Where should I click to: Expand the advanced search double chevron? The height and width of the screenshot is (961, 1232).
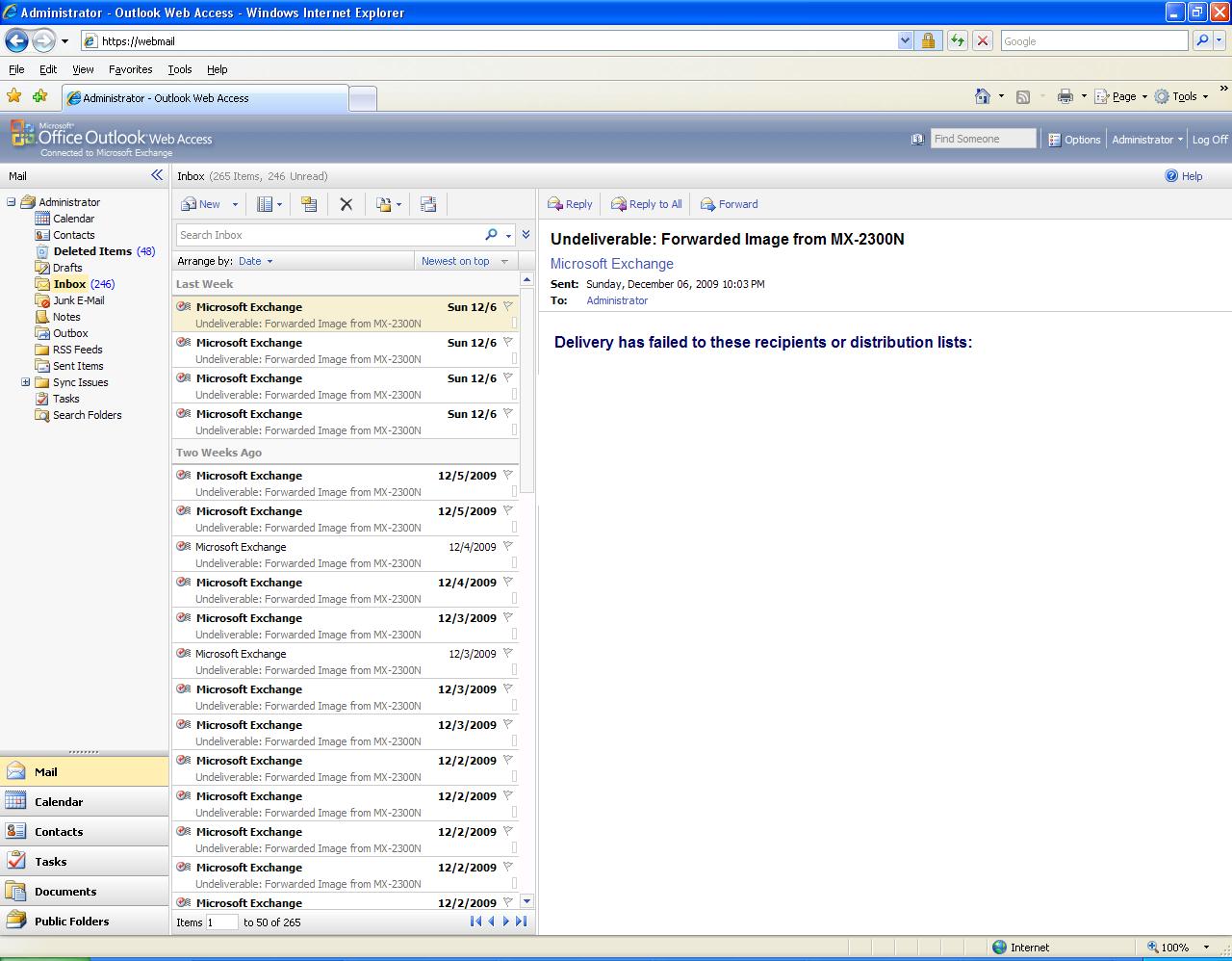click(x=526, y=235)
